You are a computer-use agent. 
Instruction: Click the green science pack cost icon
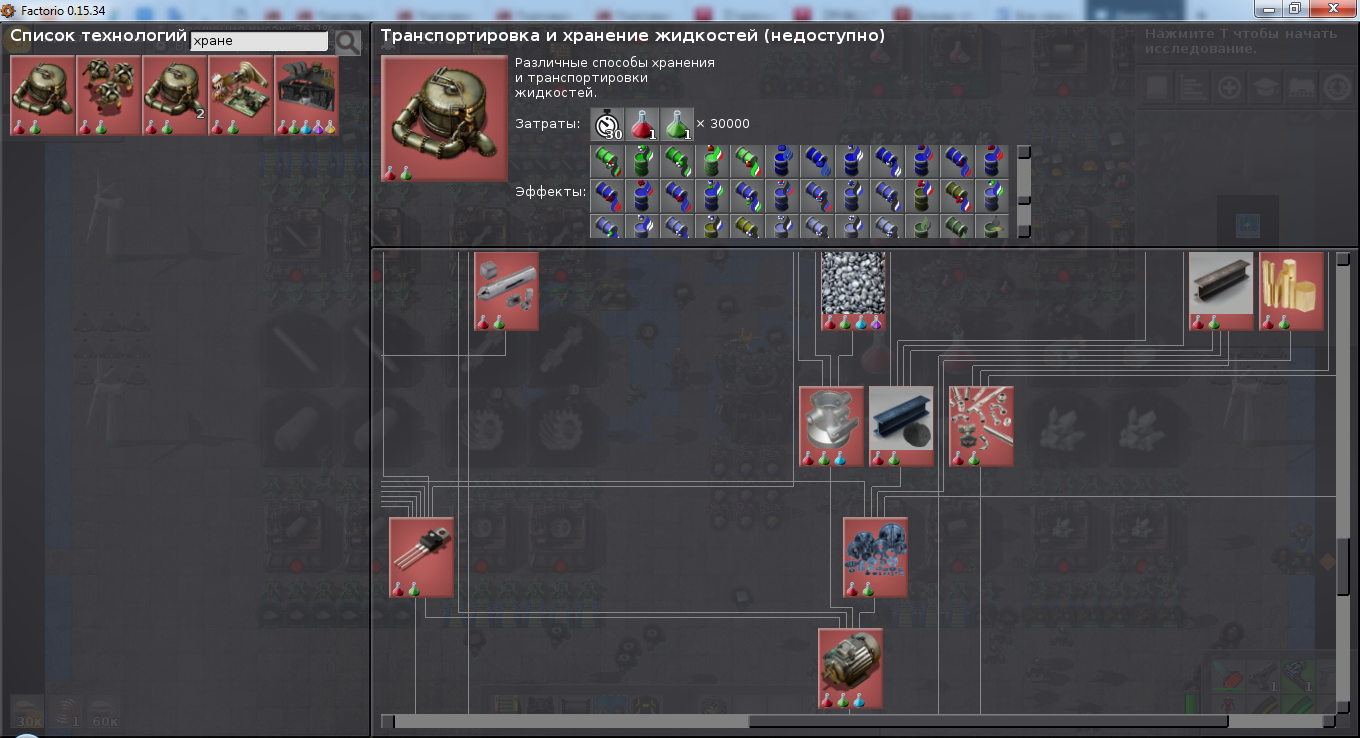677,124
